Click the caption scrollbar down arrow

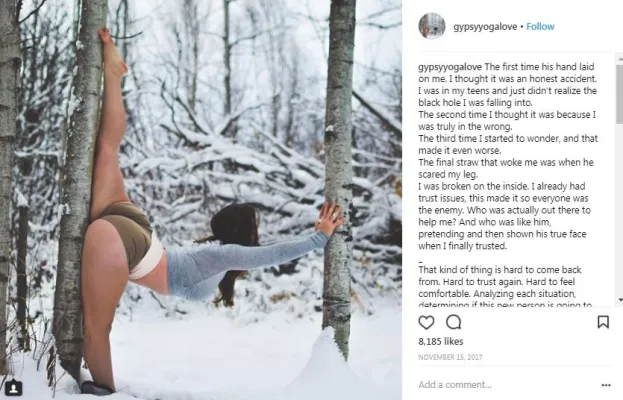[620, 300]
